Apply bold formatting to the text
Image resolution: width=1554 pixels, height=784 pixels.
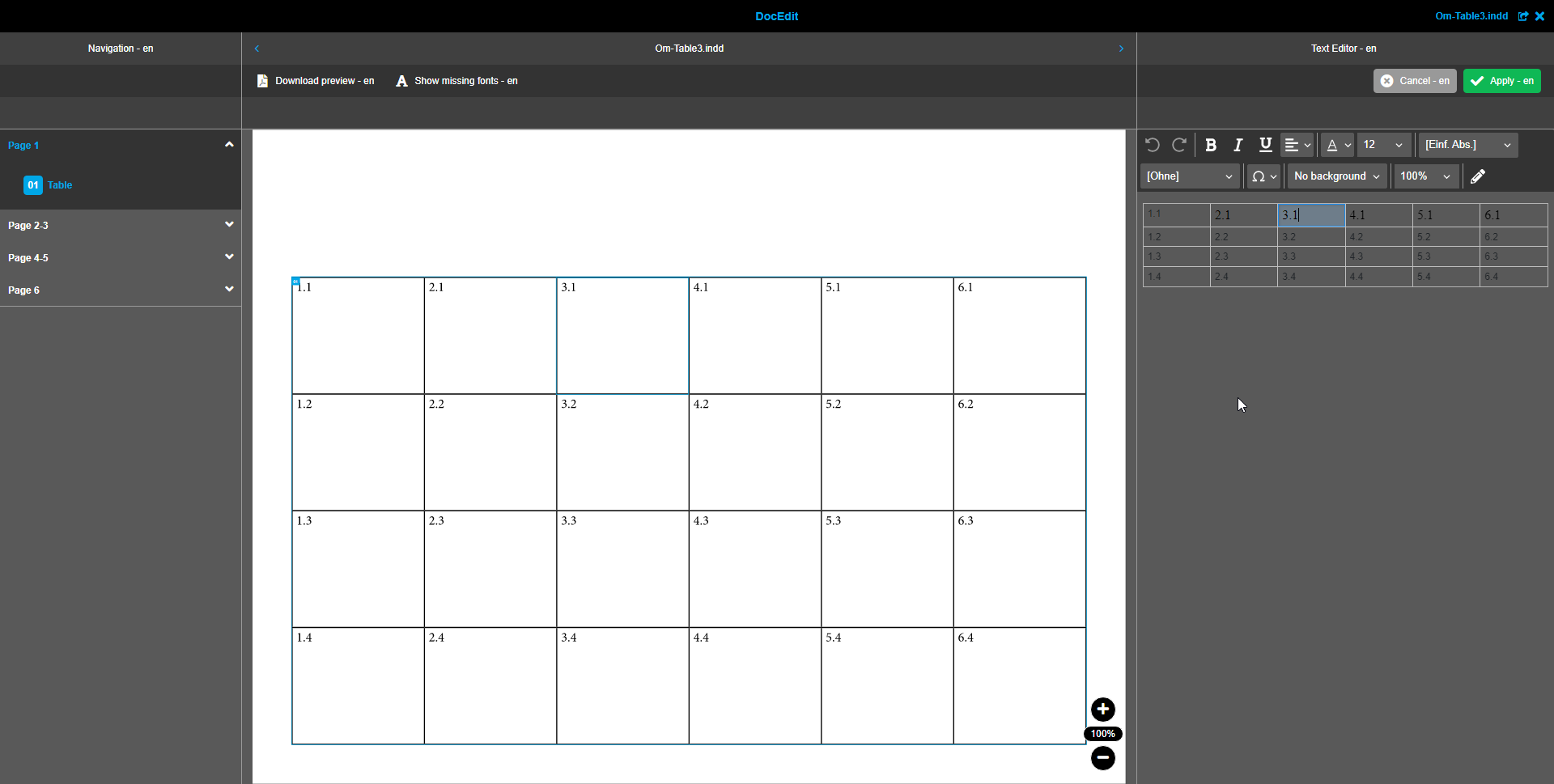tap(1211, 145)
